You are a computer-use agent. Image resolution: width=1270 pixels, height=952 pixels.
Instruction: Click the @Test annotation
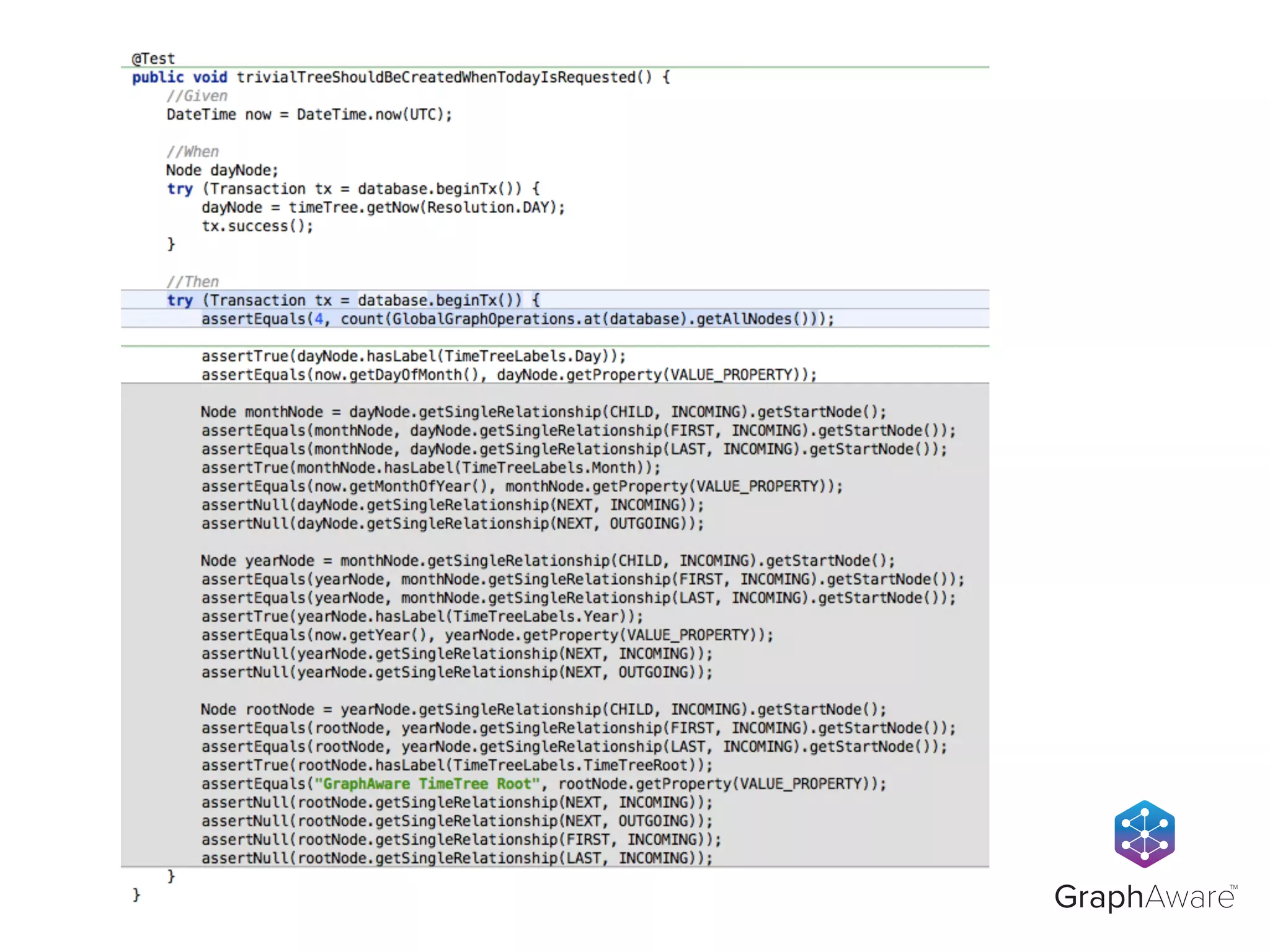[153, 59]
